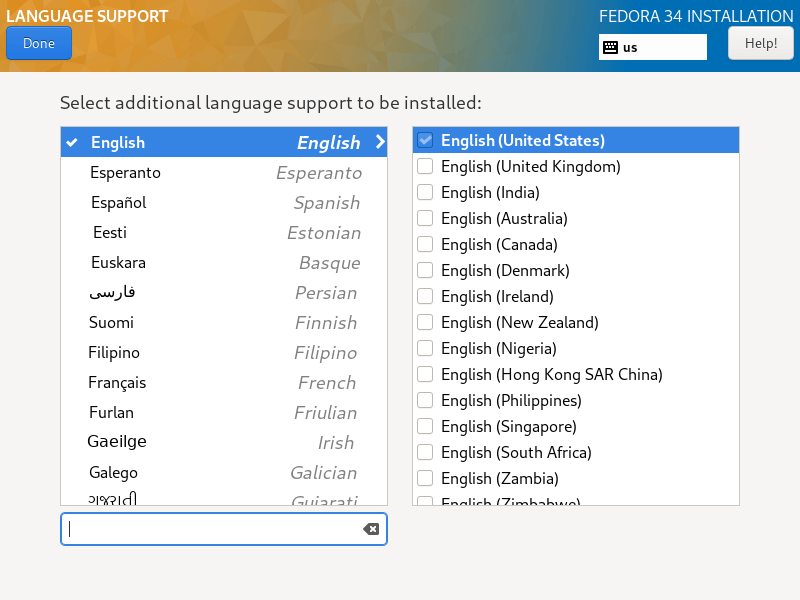Tick the English (Canada) checkbox
The width and height of the screenshot is (800, 600).
click(x=425, y=245)
